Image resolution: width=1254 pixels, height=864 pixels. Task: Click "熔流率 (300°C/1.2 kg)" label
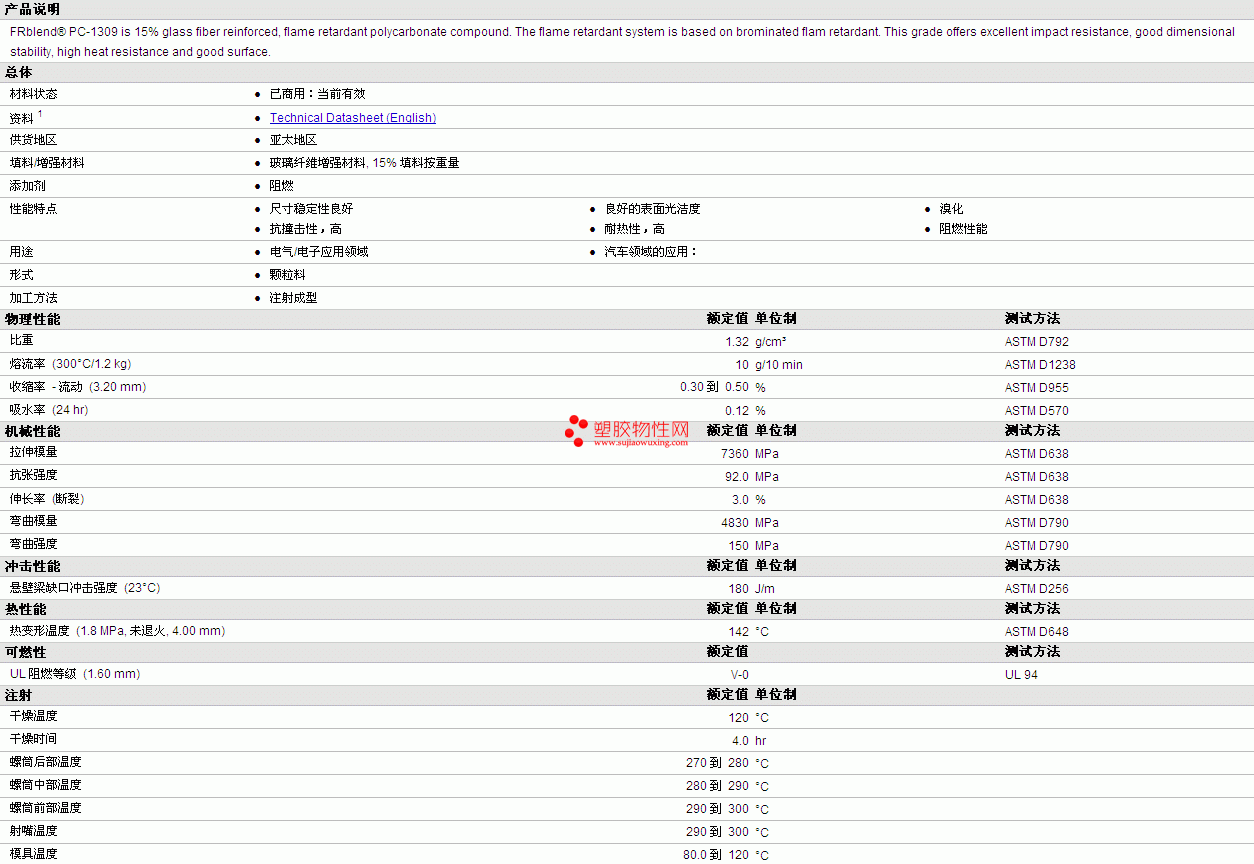[x=70, y=364]
